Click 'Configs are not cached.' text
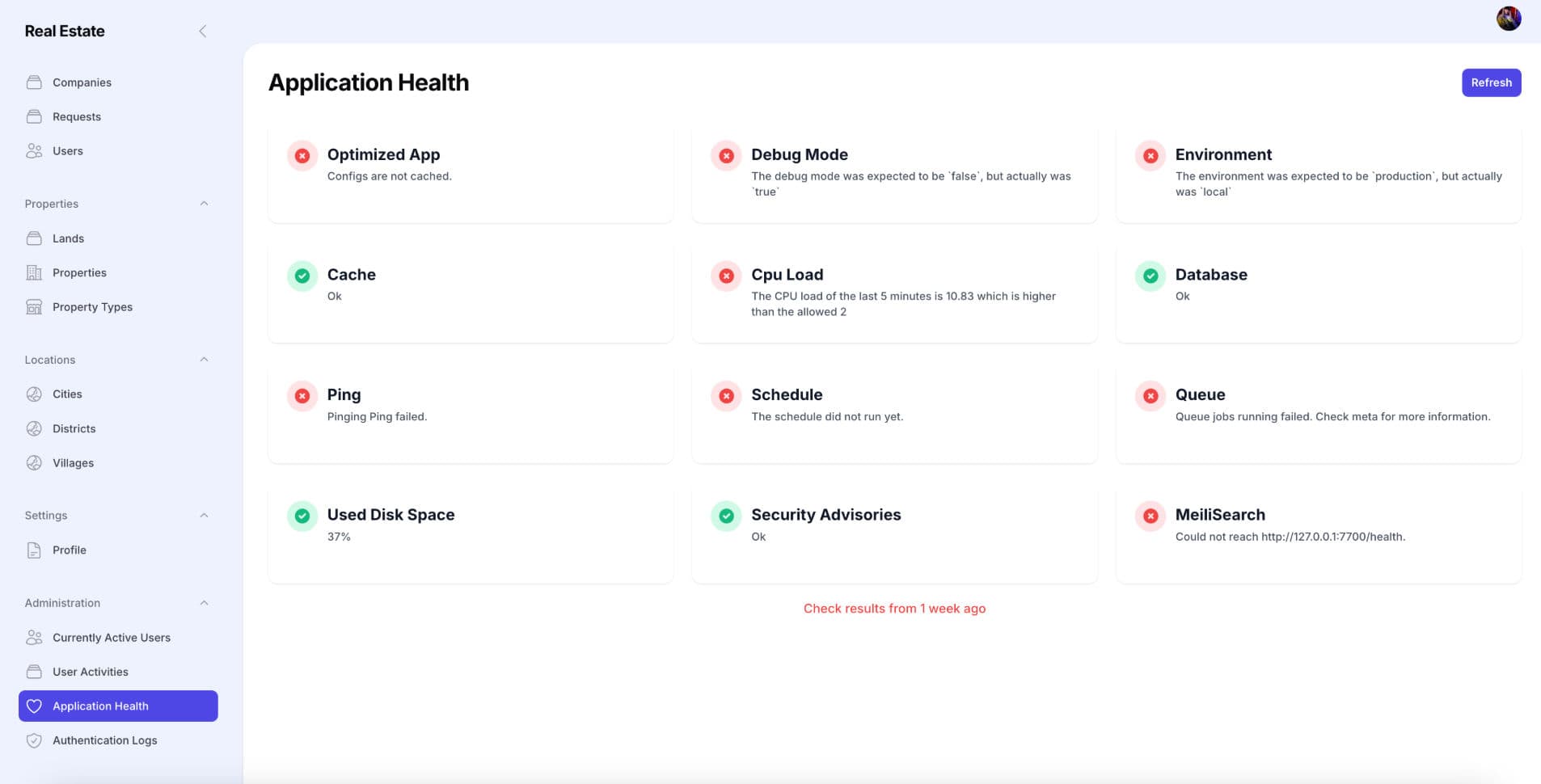The height and width of the screenshot is (784, 1541). pos(390,176)
